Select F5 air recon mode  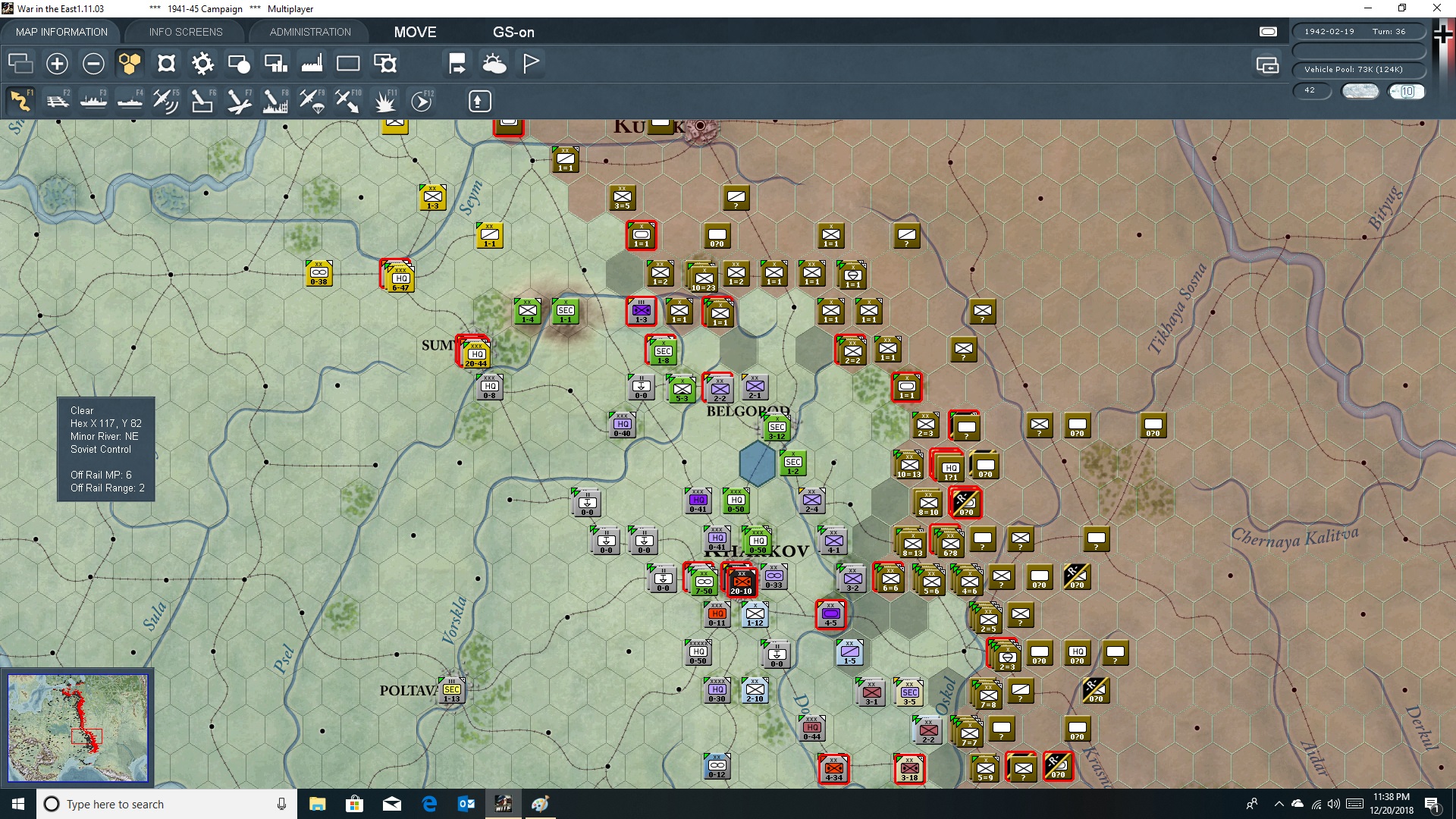pos(166,101)
